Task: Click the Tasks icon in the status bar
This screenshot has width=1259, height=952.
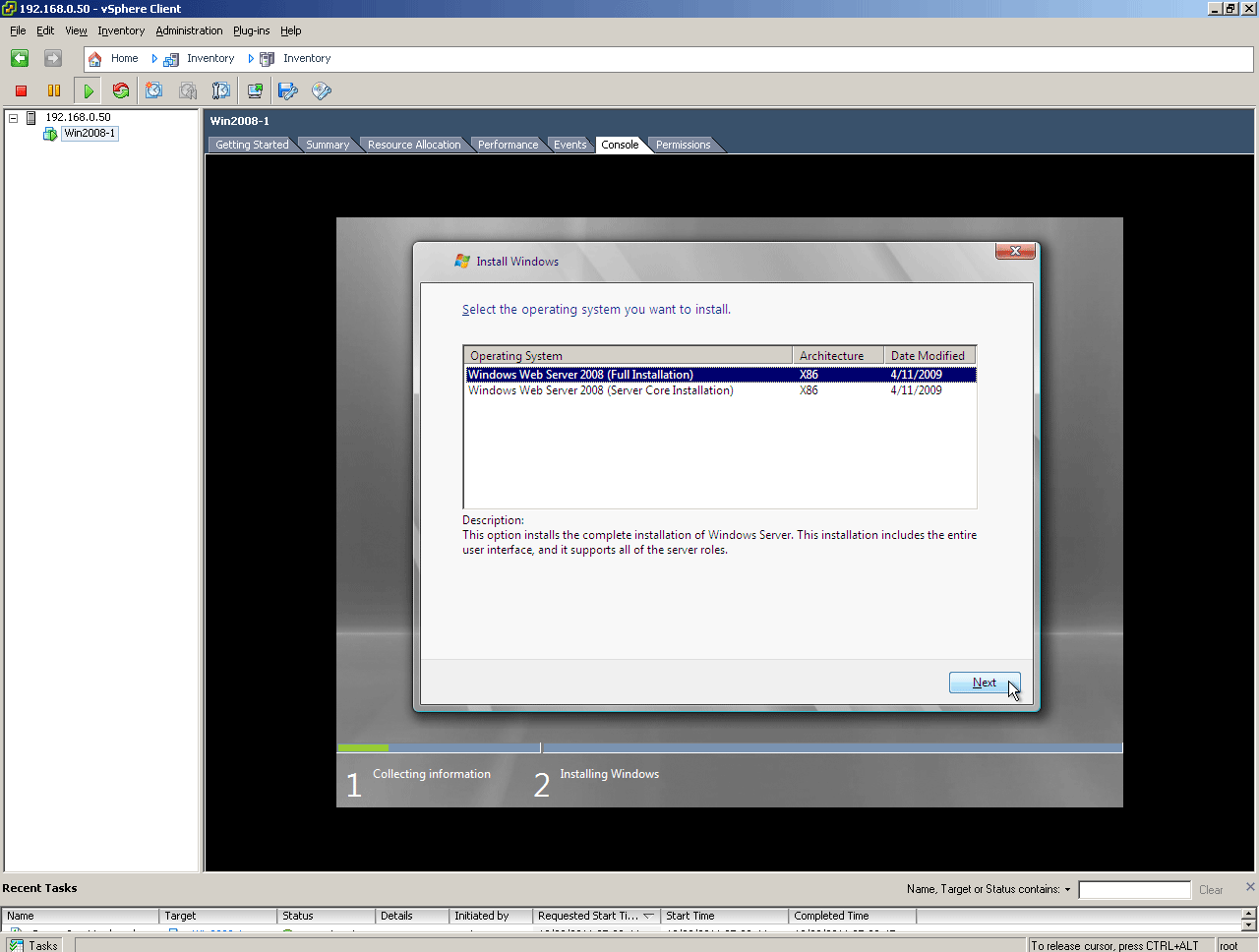Action: 16,945
